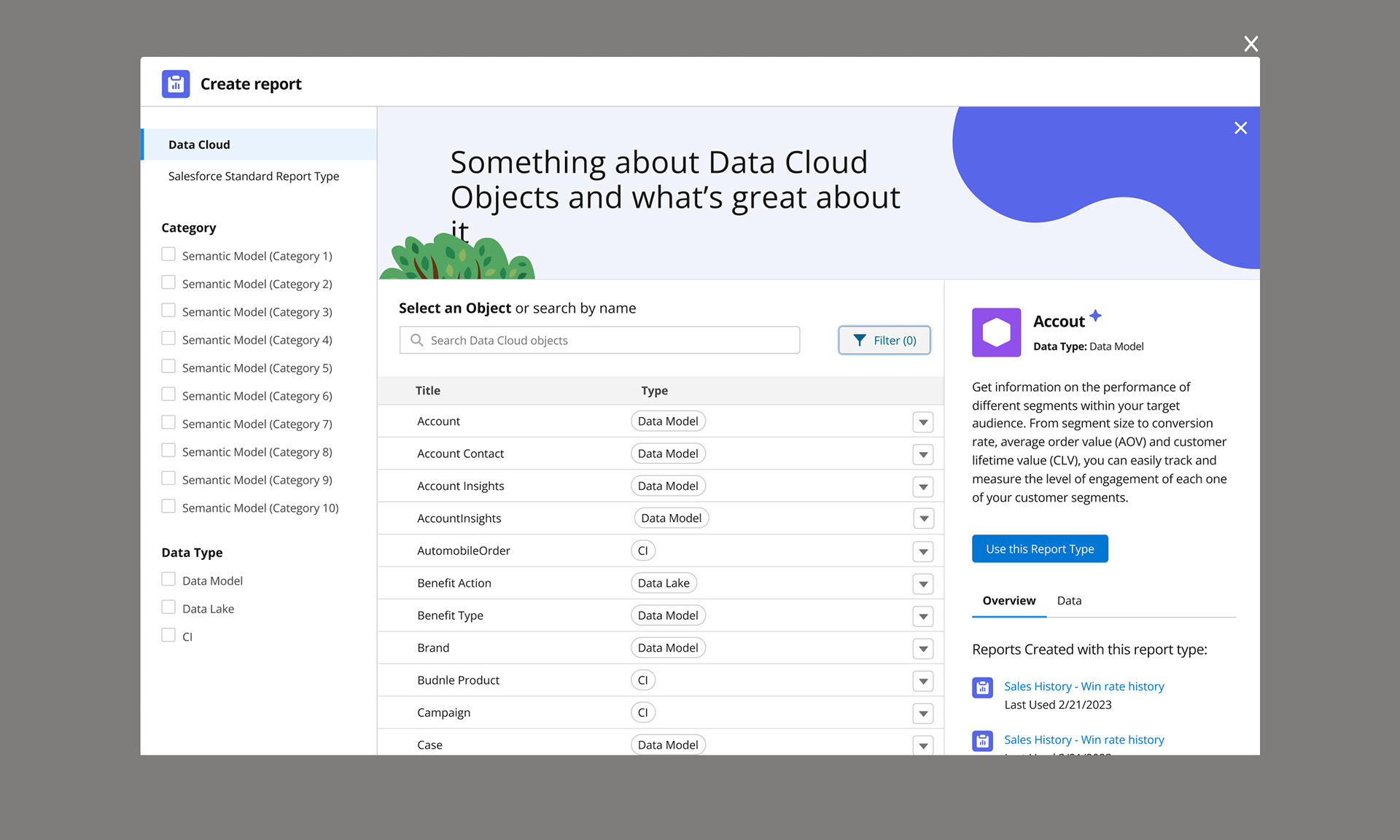Select Salesforce Standard Report Type
Image resolution: width=1400 pixels, height=840 pixels.
pos(253,176)
